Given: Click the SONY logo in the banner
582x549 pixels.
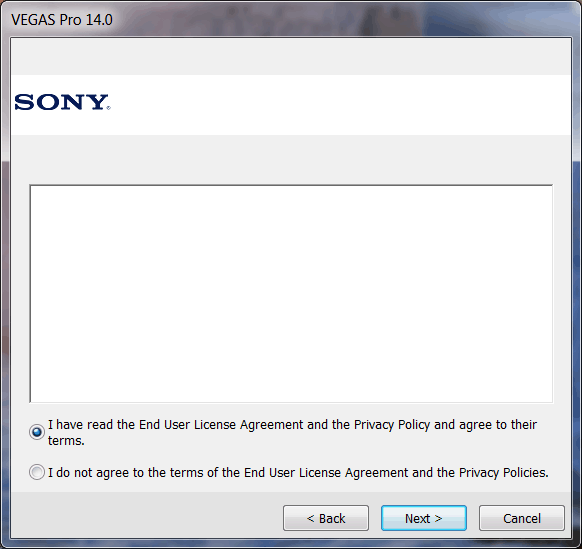Looking at the screenshot, I should pos(62,102).
